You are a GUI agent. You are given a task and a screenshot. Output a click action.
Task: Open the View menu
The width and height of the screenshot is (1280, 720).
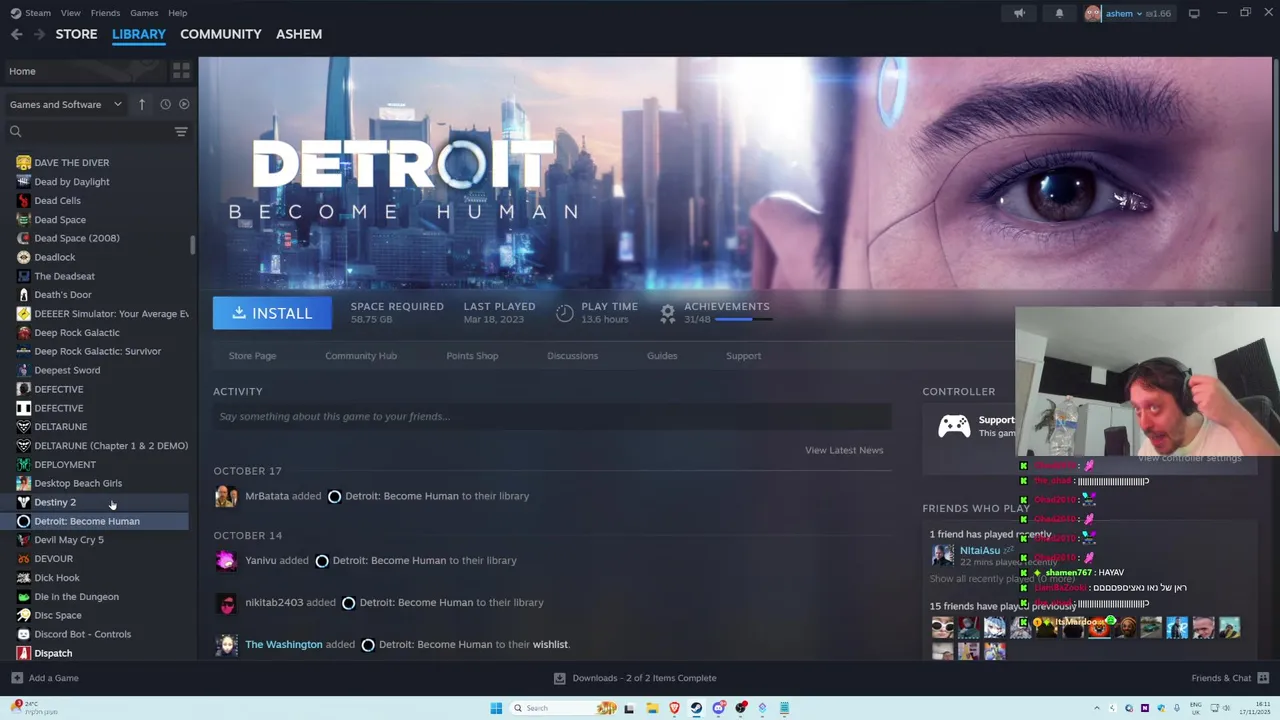point(70,13)
